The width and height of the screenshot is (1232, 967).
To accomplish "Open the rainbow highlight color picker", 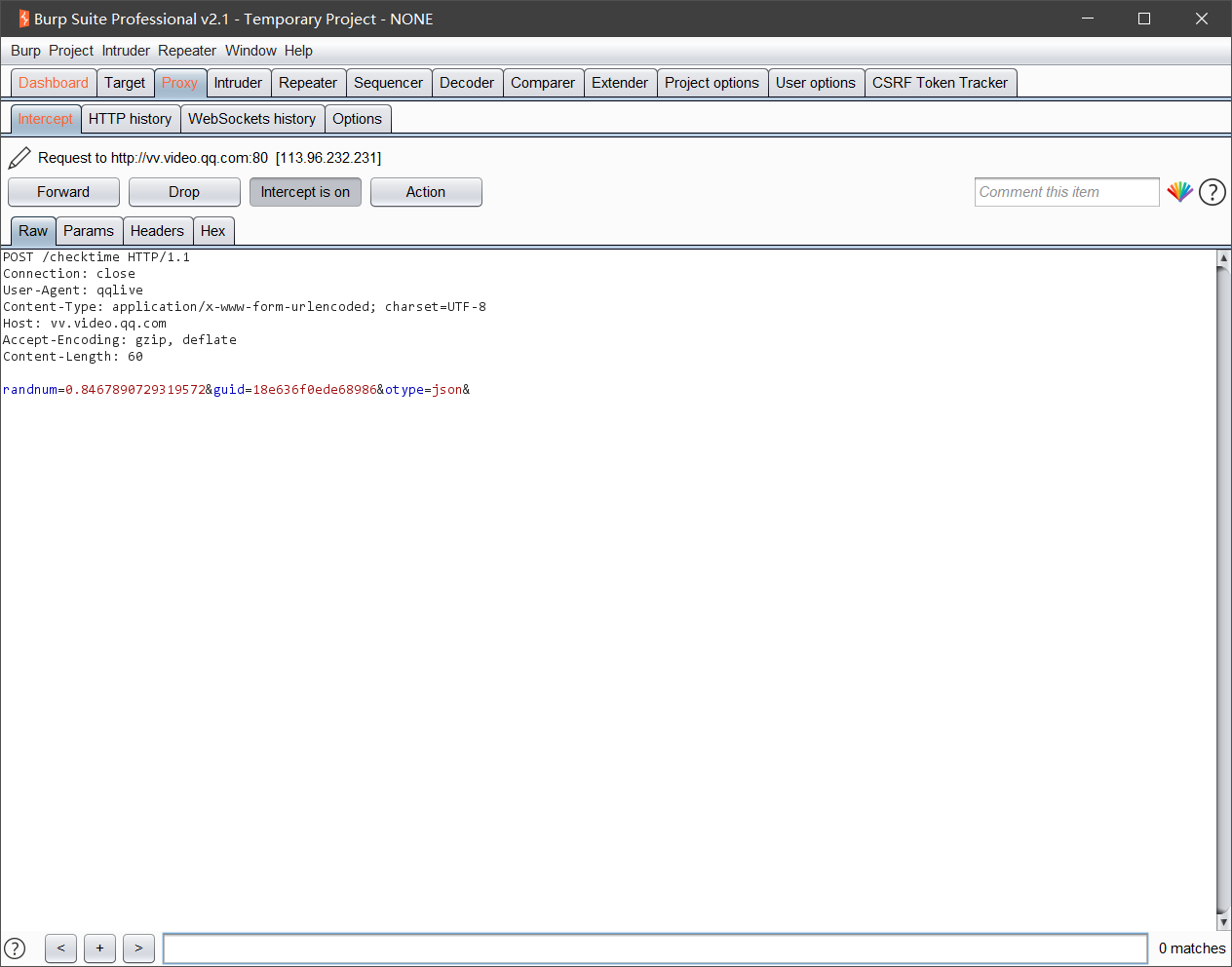I will pos(1179,192).
